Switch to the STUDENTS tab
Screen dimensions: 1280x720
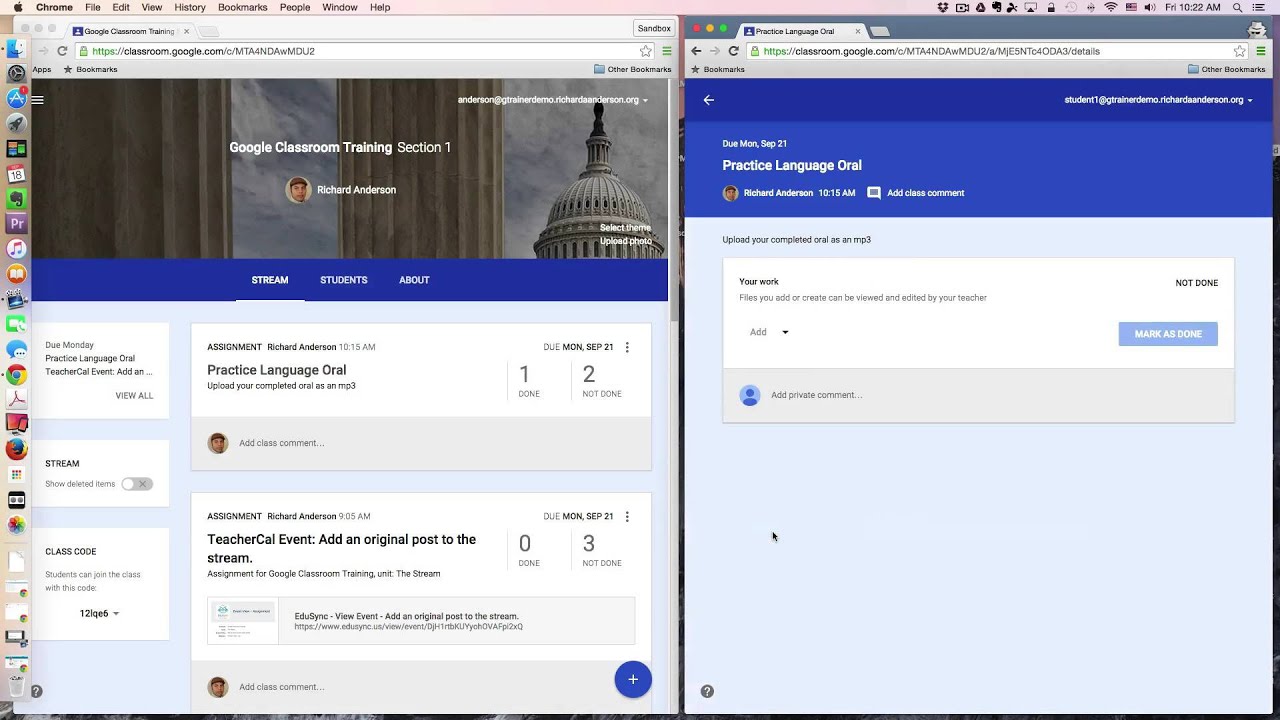(x=344, y=280)
